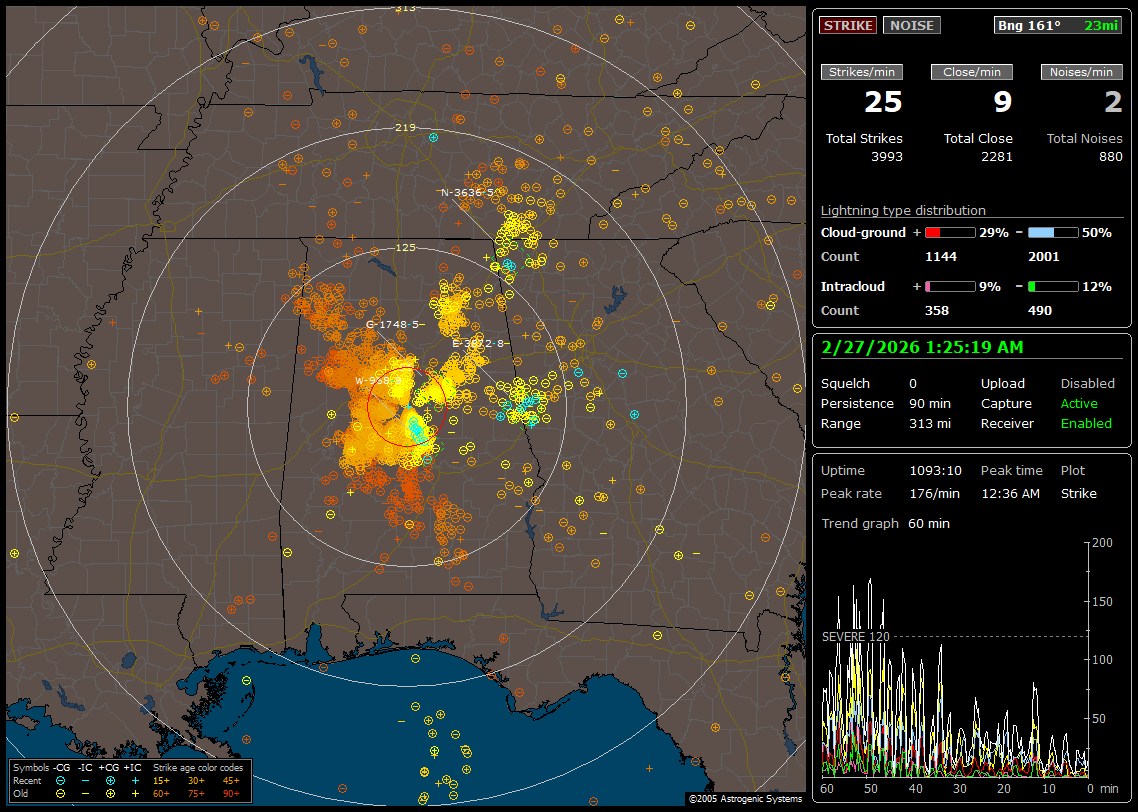Click the Strikes/min button
The height and width of the screenshot is (812, 1138).
(x=862, y=72)
